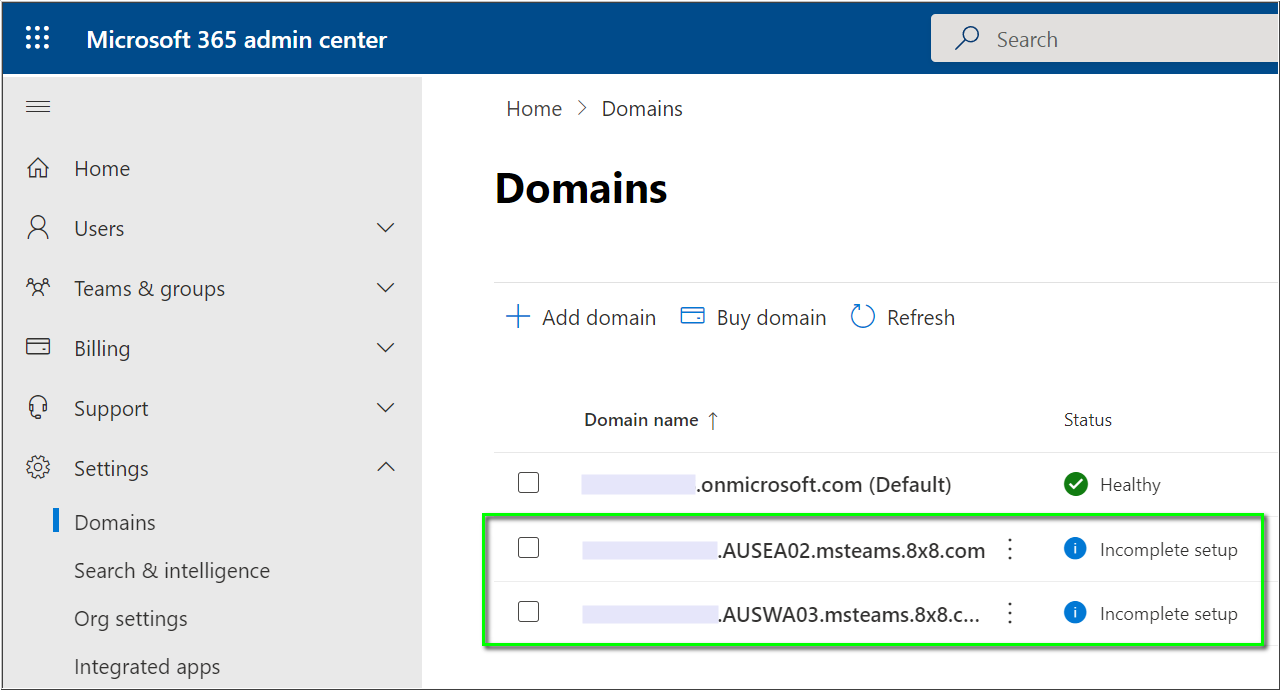Click info icon for AUSEA02 domain status
Screen dimensions: 1280x690
(1075, 549)
